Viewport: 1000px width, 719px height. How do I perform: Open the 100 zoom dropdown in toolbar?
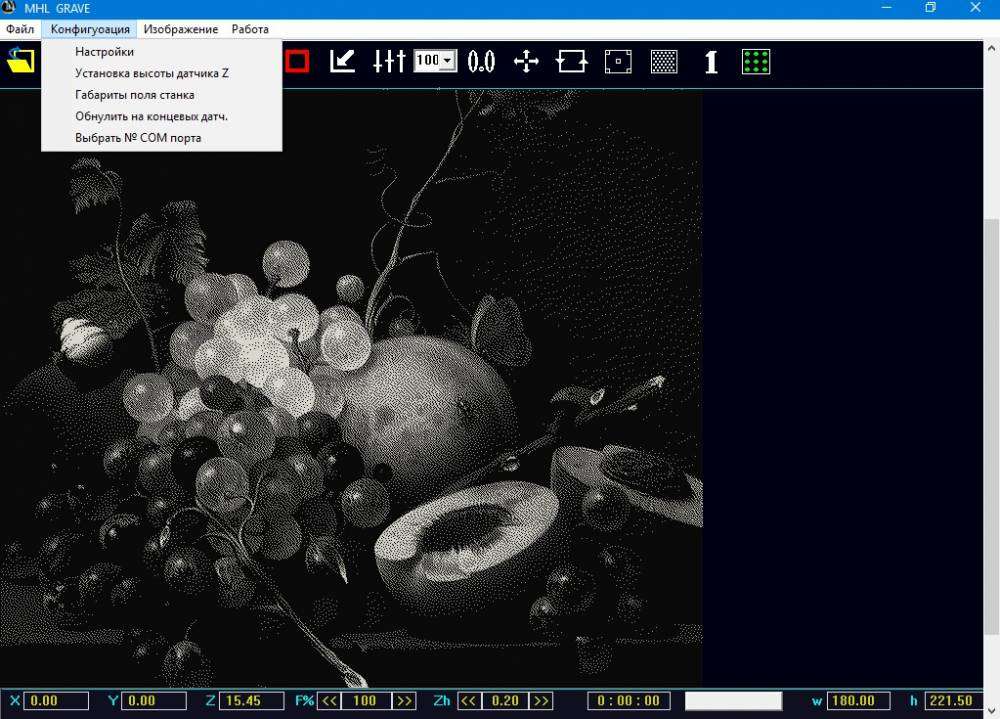point(447,62)
